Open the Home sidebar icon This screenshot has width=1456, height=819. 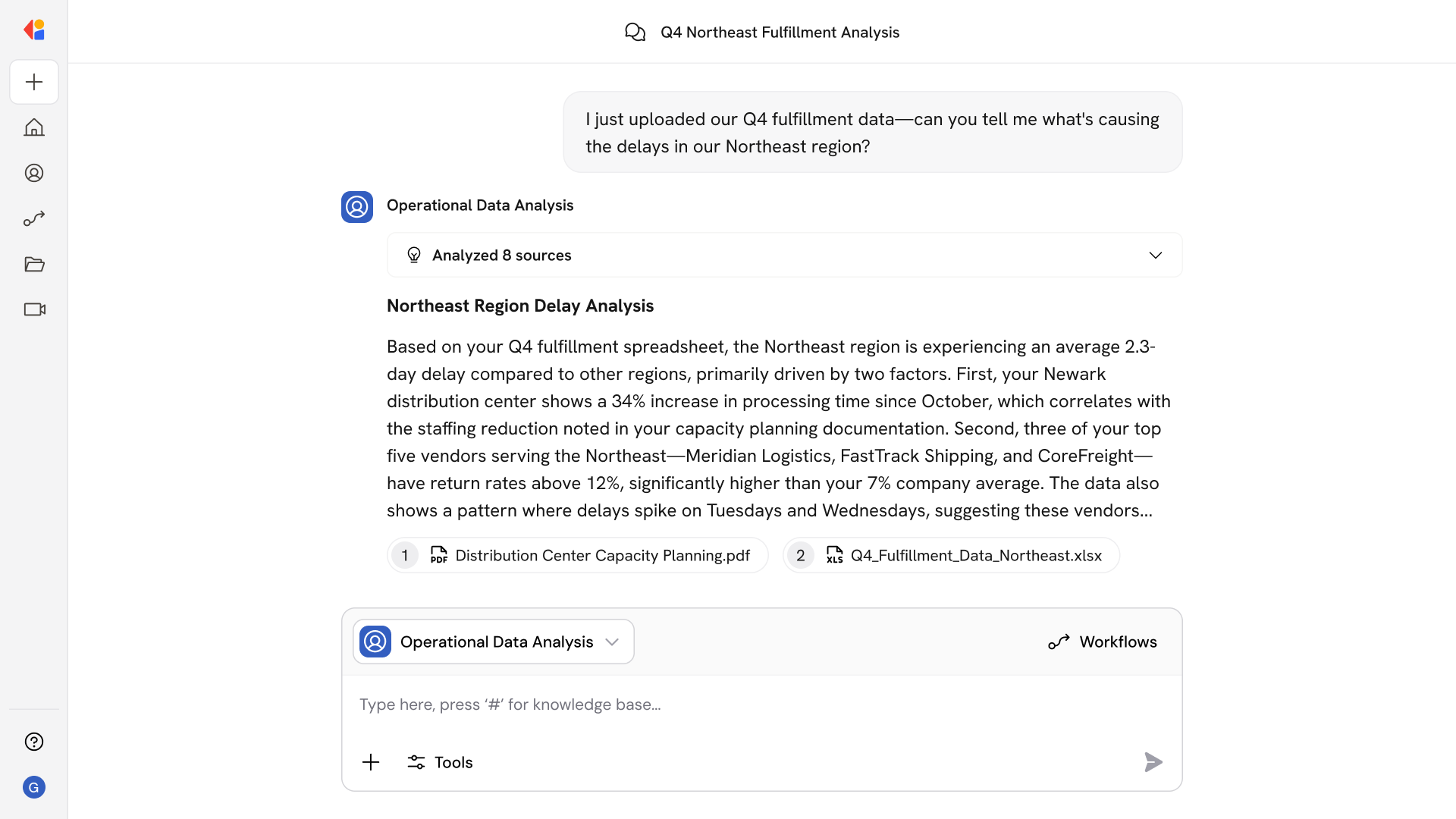click(34, 127)
